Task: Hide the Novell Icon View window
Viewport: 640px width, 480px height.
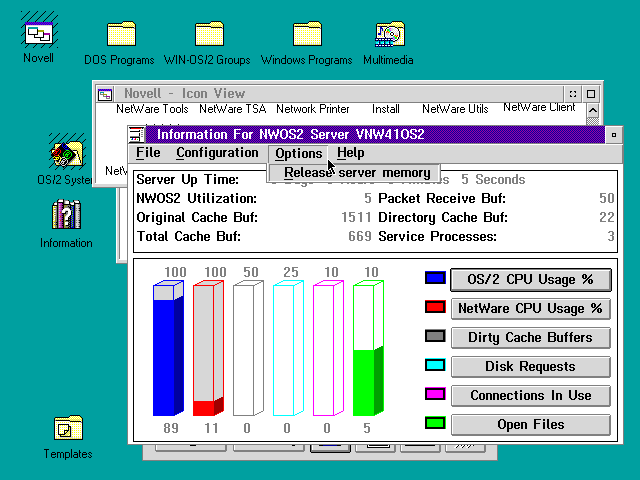Action: pyautogui.click(x=573, y=94)
